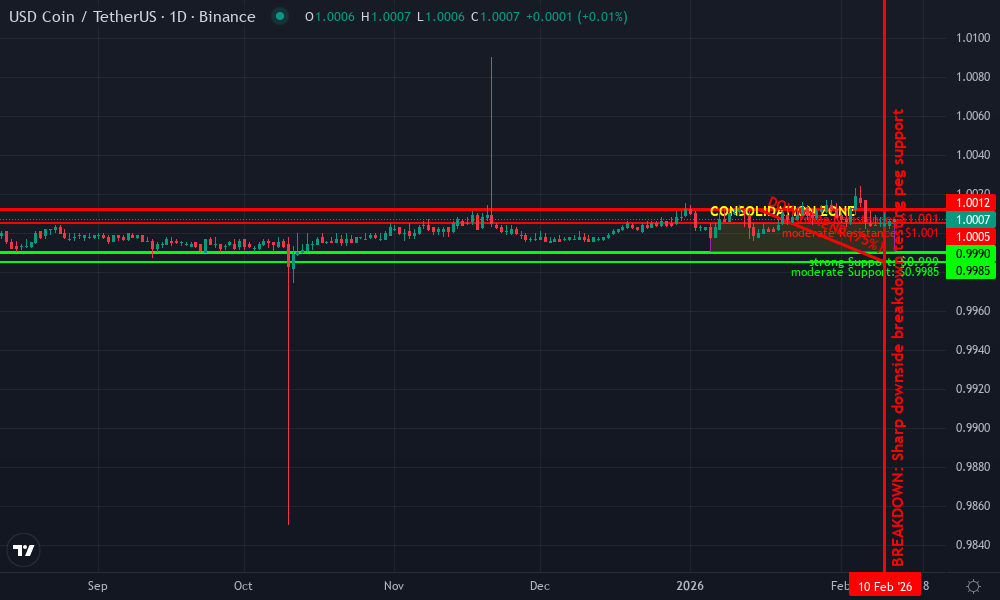Image resolution: width=1000 pixels, height=600 pixels.
Task: Click the green market status dot
Action: pyautogui.click(x=281, y=17)
